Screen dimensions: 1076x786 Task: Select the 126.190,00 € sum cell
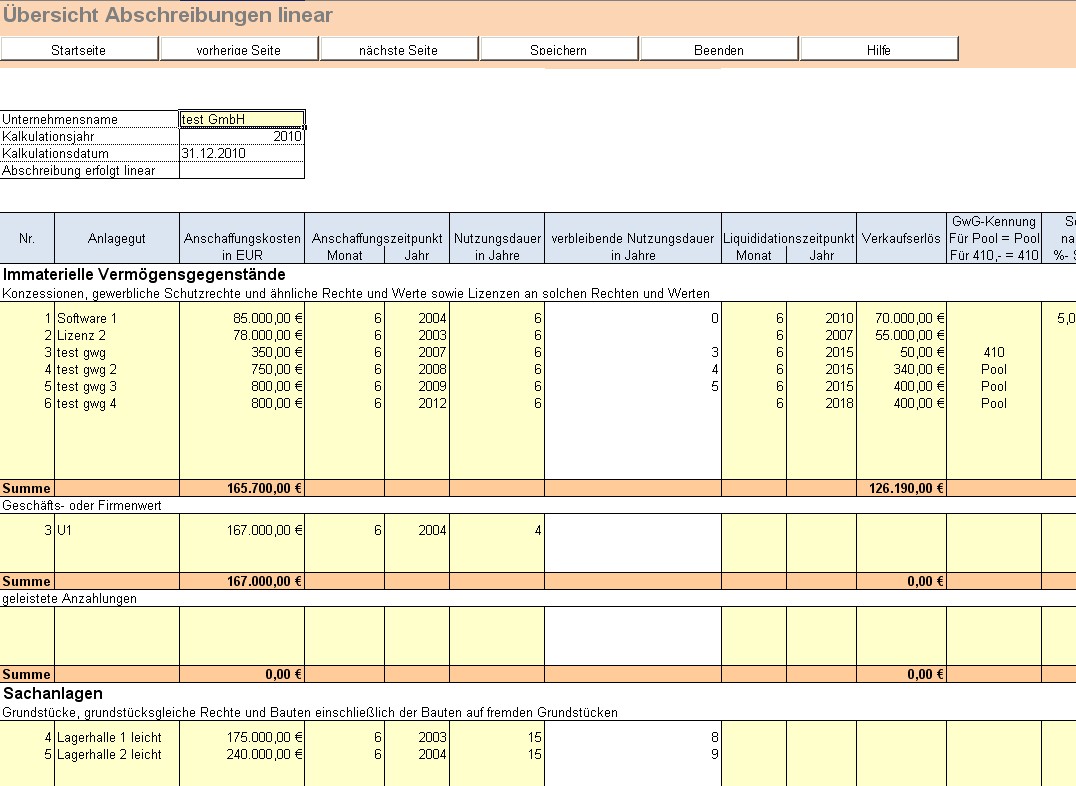901,488
